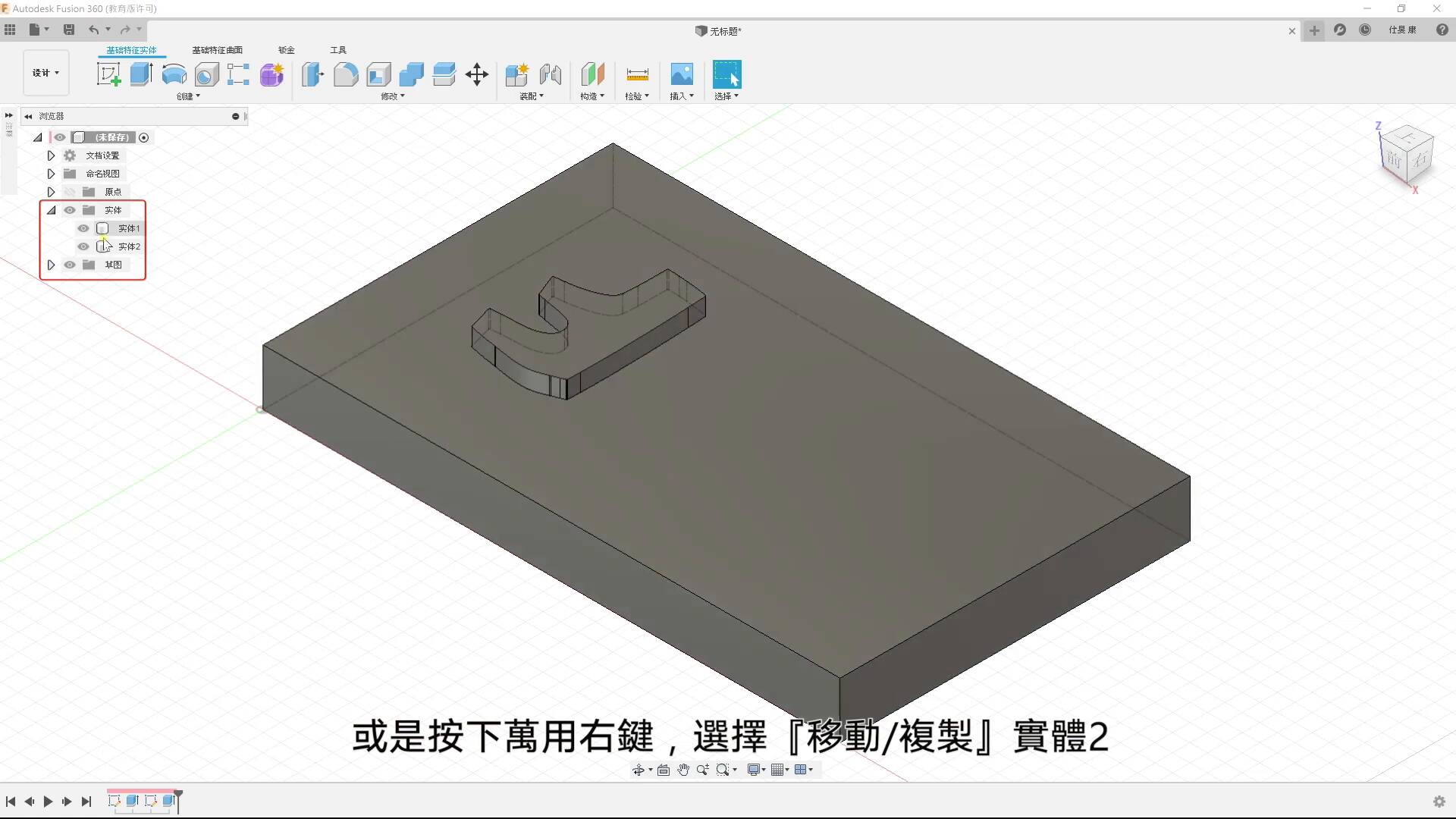Select the Look At tool
1456x819 pixels.
click(664, 770)
